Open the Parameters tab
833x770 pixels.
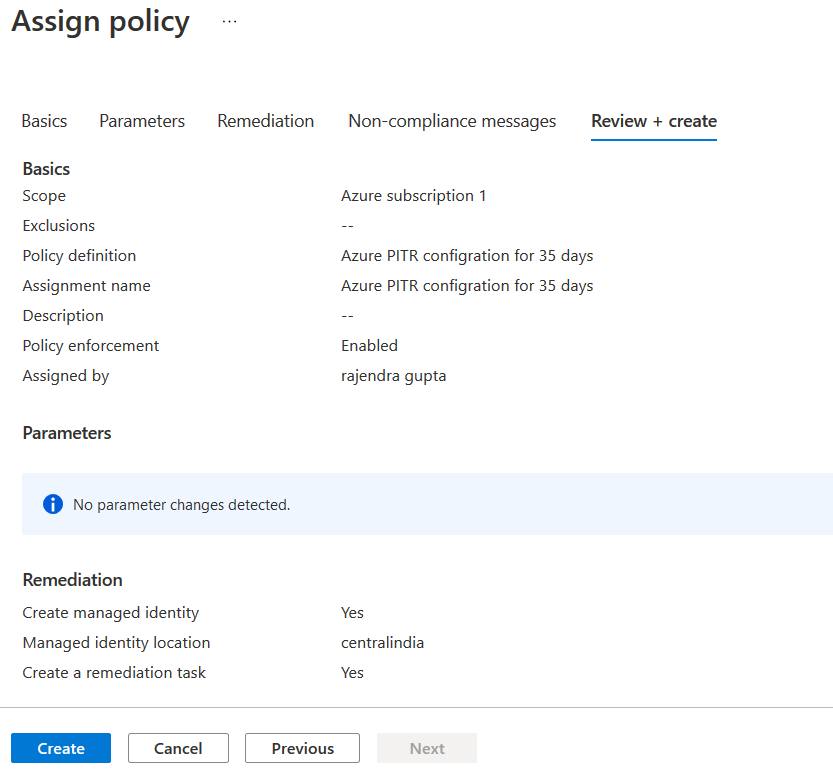click(x=142, y=121)
